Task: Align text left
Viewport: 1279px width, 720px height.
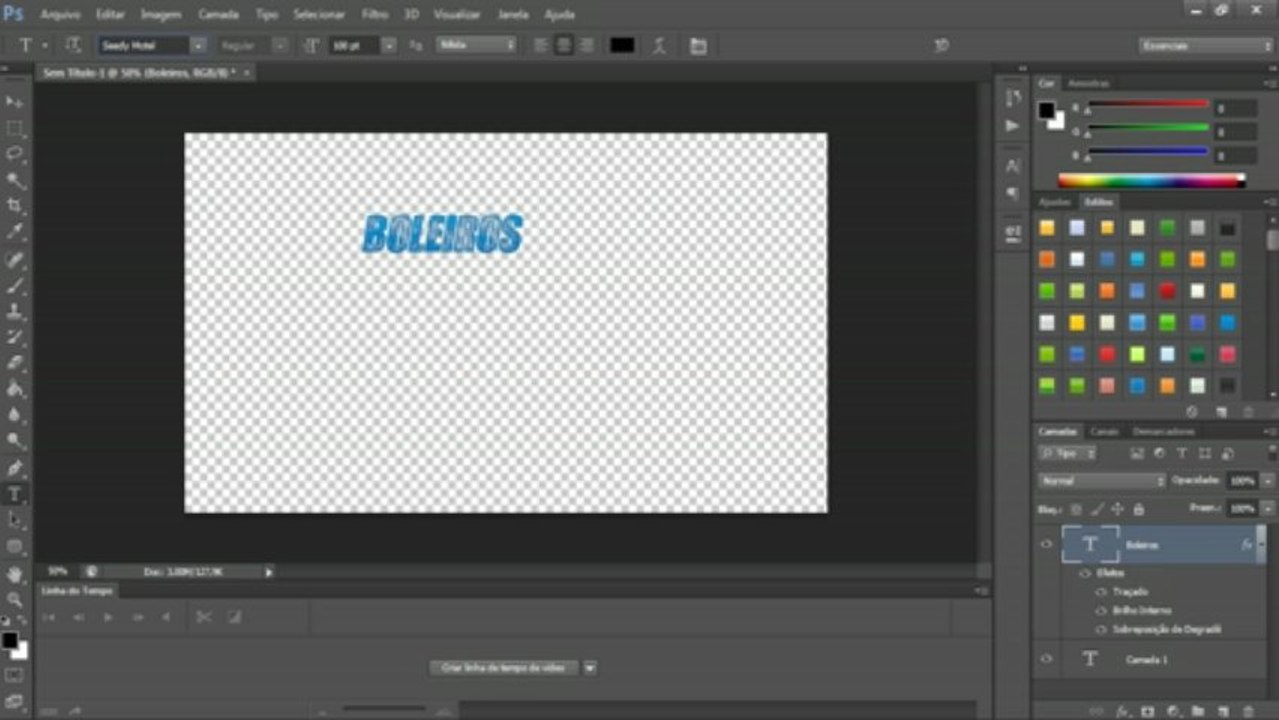Action: [x=541, y=45]
